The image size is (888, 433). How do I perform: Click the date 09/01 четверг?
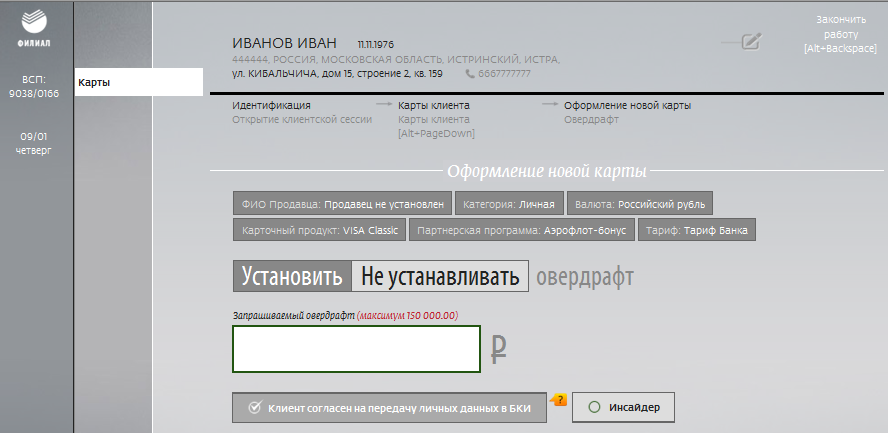pos(34,144)
